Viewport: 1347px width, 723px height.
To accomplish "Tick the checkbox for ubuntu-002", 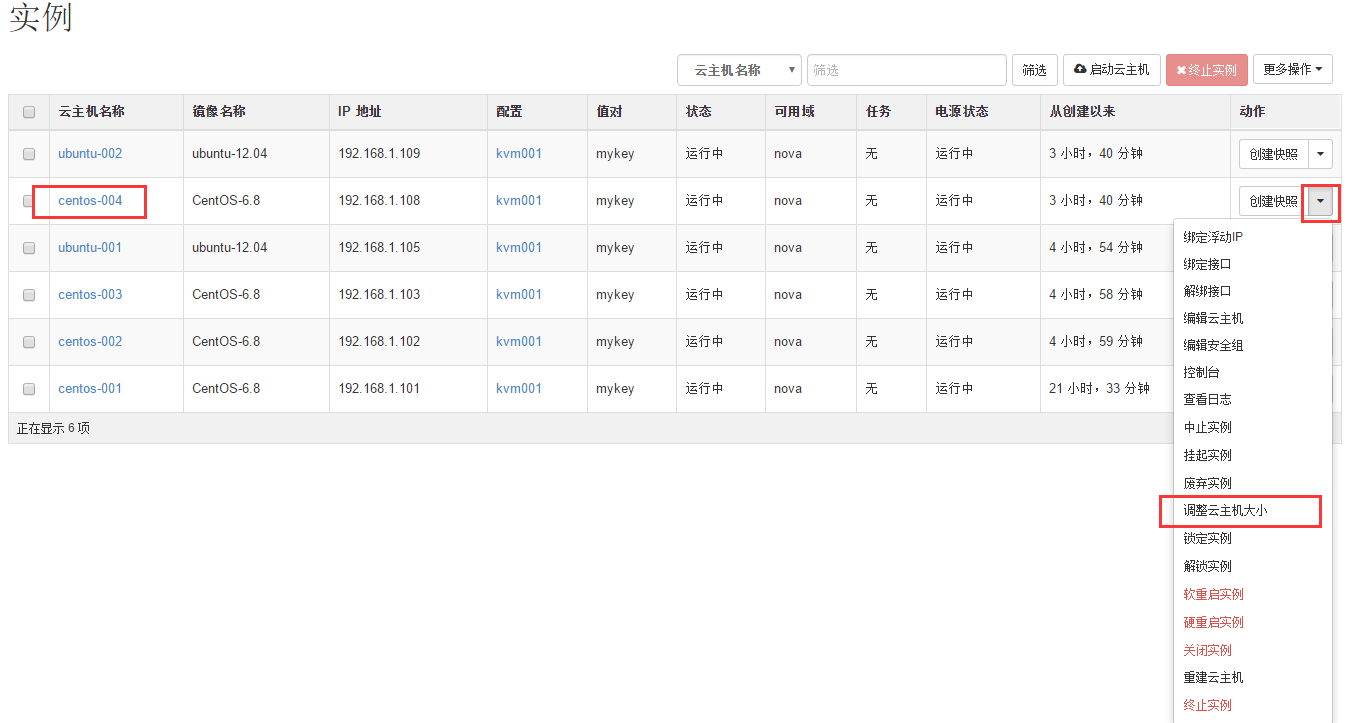I will tap(29, 154).
